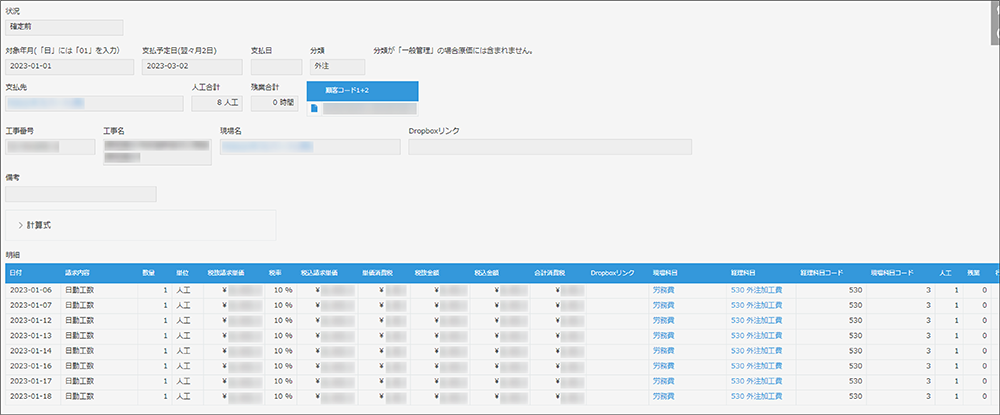Click the empty 備考 field
1000x415 pixels.
(80, 194)
